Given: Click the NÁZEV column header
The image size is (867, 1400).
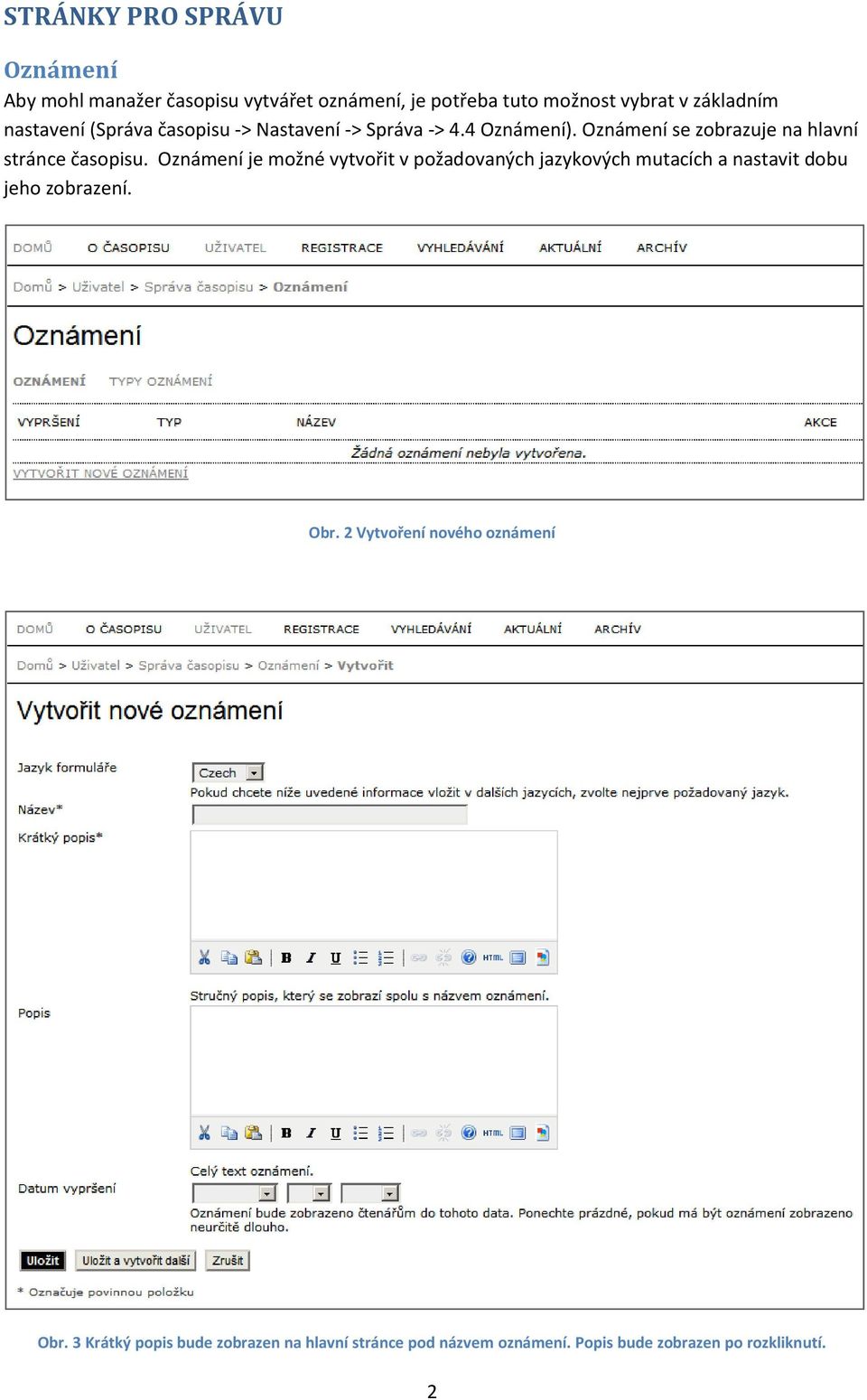Looking at the screenshot, I should pos(316,422).
